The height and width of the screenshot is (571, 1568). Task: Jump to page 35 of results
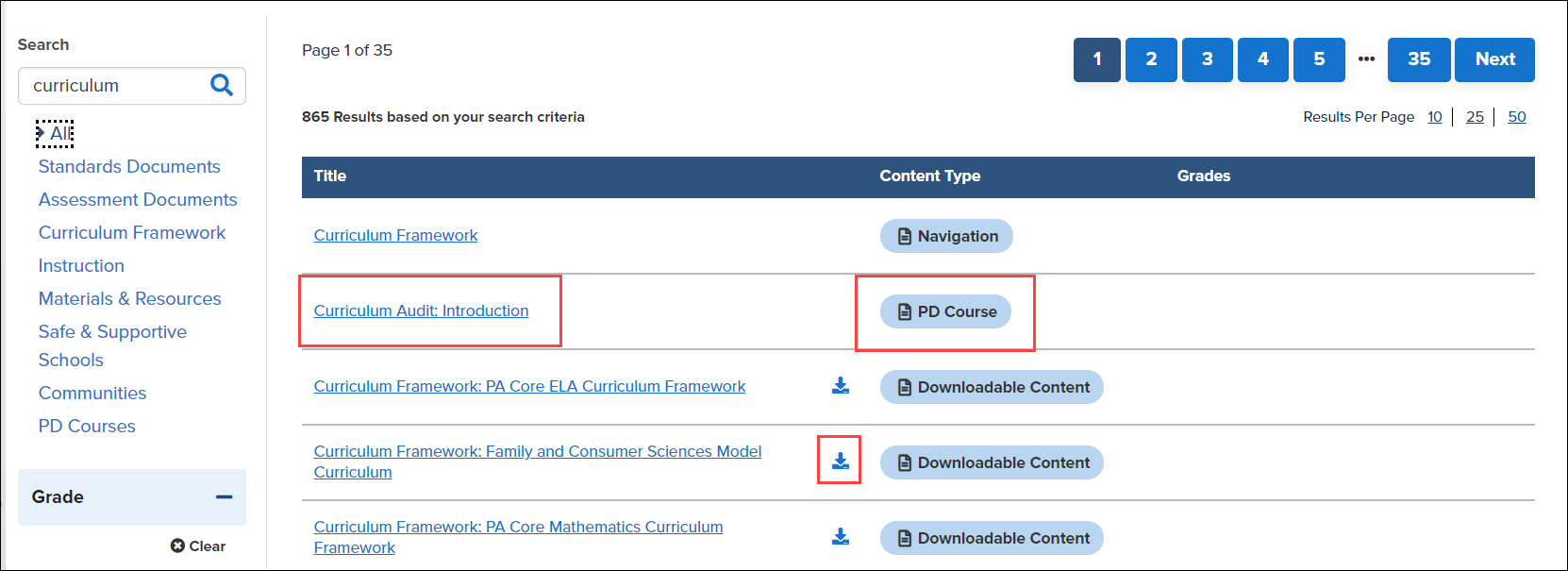1418,59
